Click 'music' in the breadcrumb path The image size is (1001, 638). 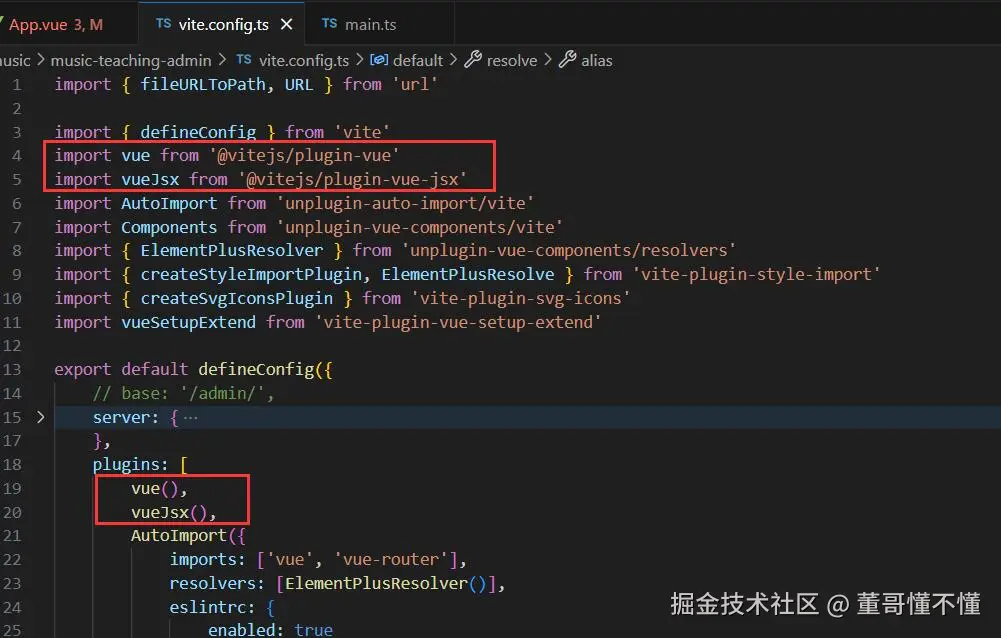[14, 60]
